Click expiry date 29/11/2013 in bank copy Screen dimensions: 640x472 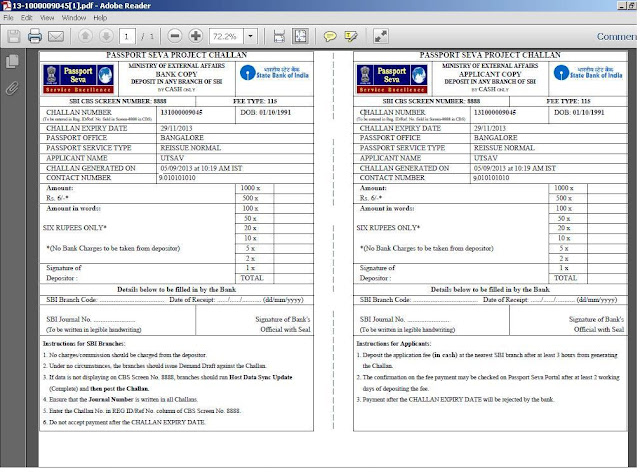coord(176,128)
